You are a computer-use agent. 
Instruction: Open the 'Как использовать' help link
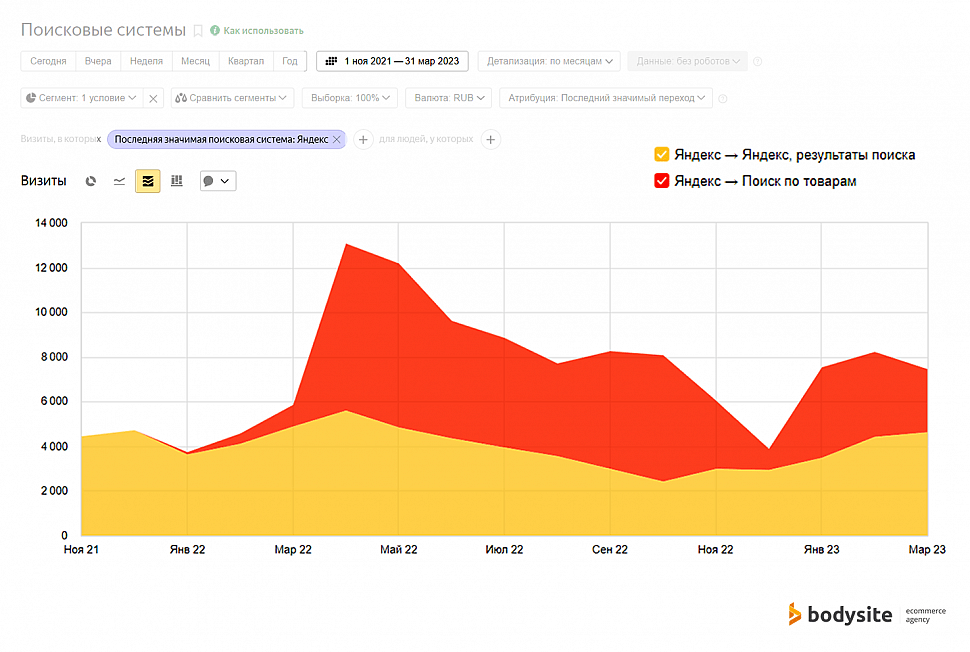264,30
